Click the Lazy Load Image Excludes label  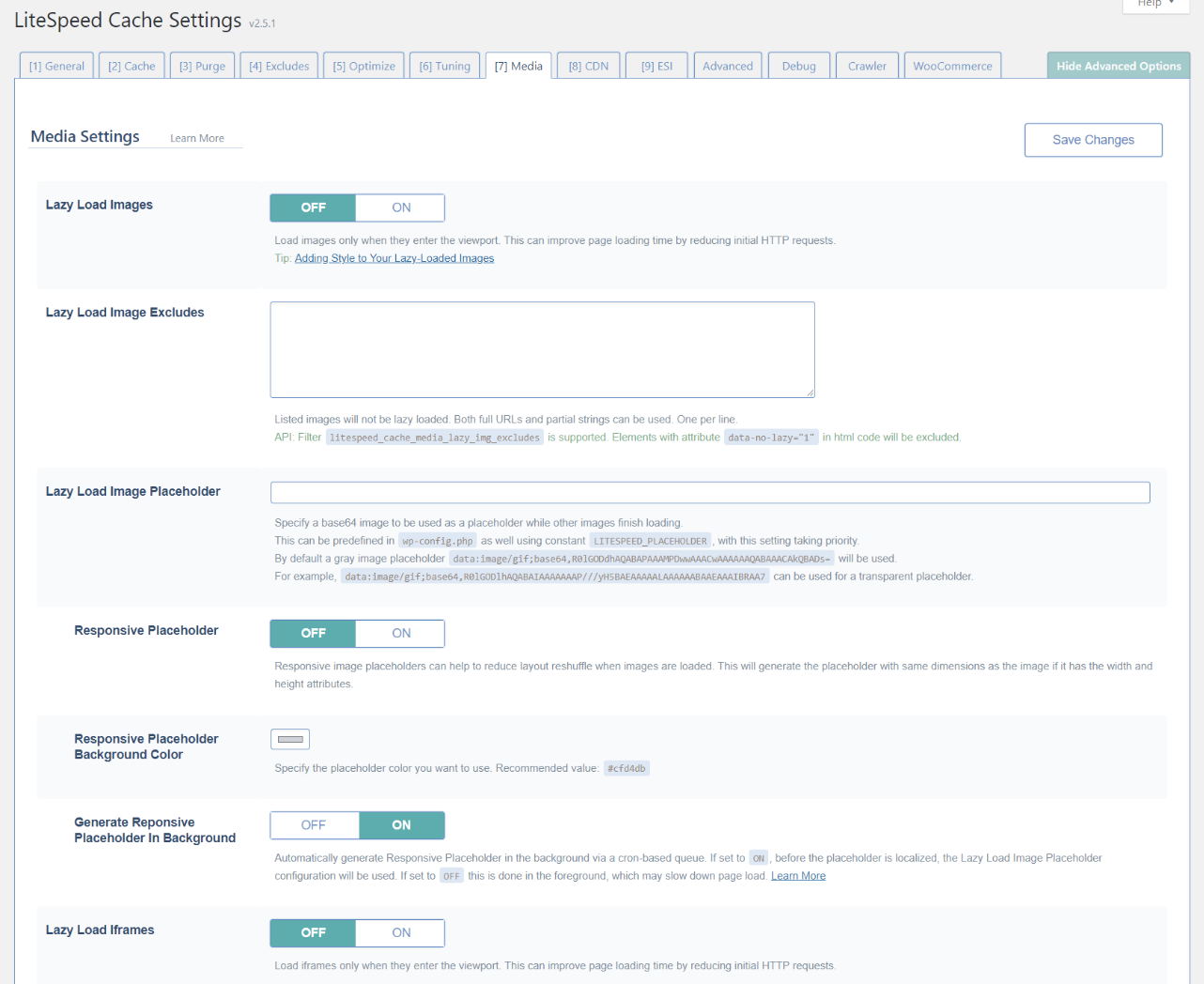[125, 313]
